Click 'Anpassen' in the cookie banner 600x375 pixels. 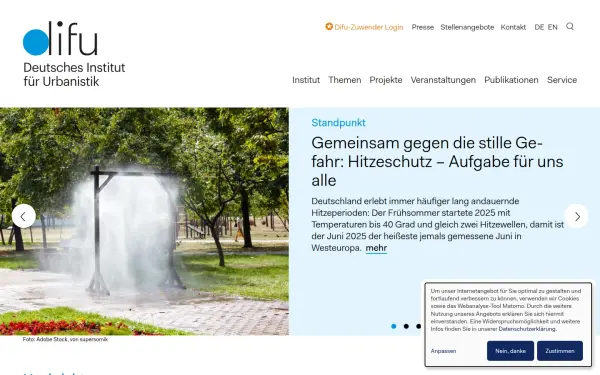click(443, 351)
